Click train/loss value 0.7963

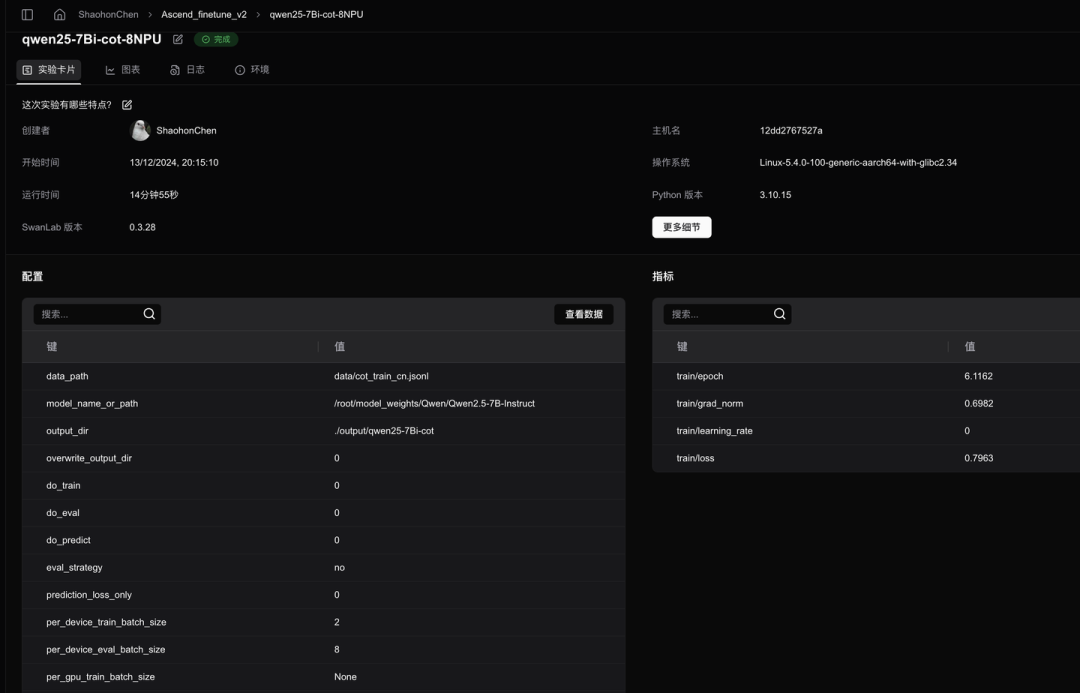coord(979,458)
